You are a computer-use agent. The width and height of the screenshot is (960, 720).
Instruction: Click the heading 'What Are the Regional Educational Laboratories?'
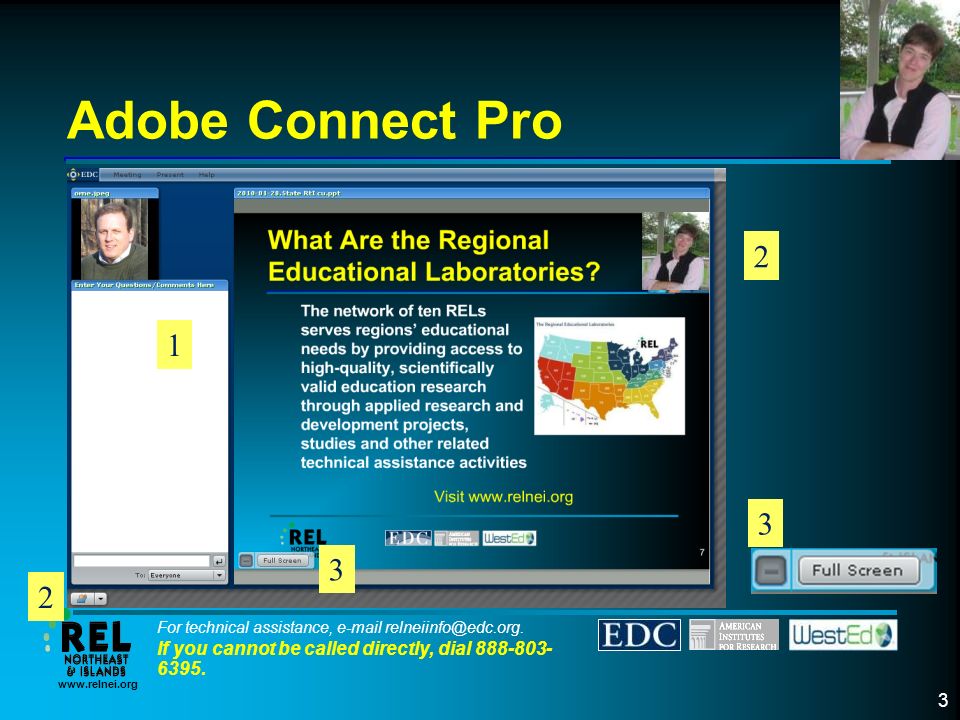point(433,256)
